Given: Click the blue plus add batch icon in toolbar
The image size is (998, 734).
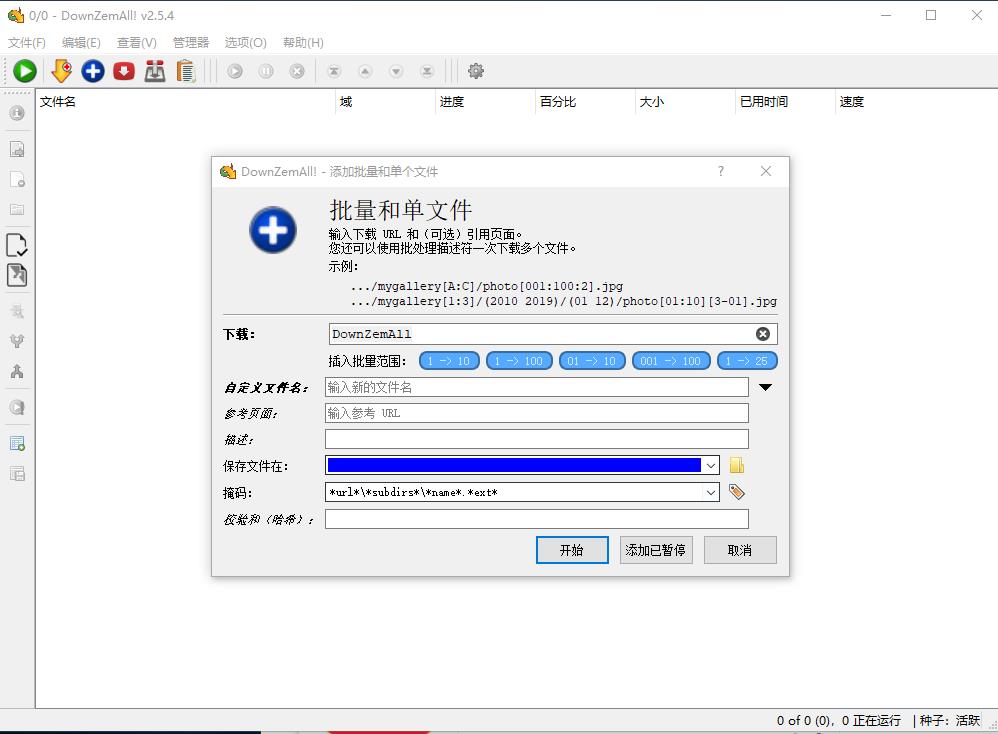Looking at the screenshot, I should pos(93,71).
